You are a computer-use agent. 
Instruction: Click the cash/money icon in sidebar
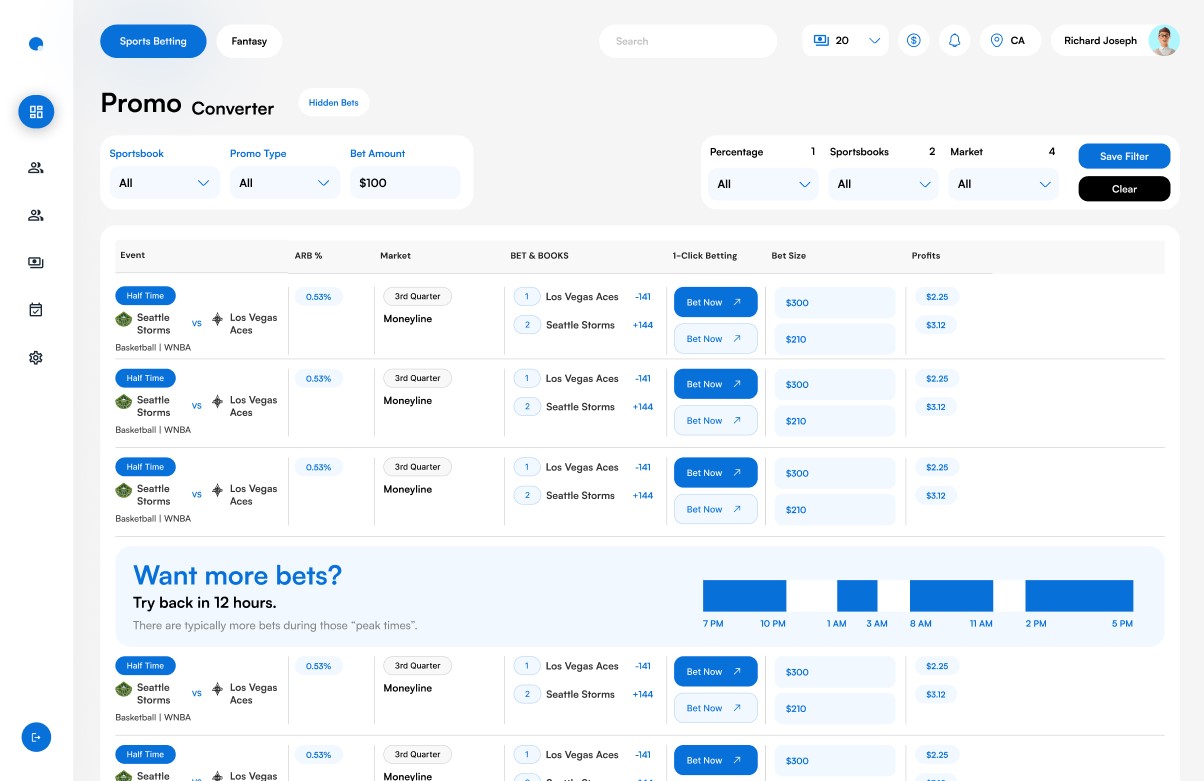point(36,263)
